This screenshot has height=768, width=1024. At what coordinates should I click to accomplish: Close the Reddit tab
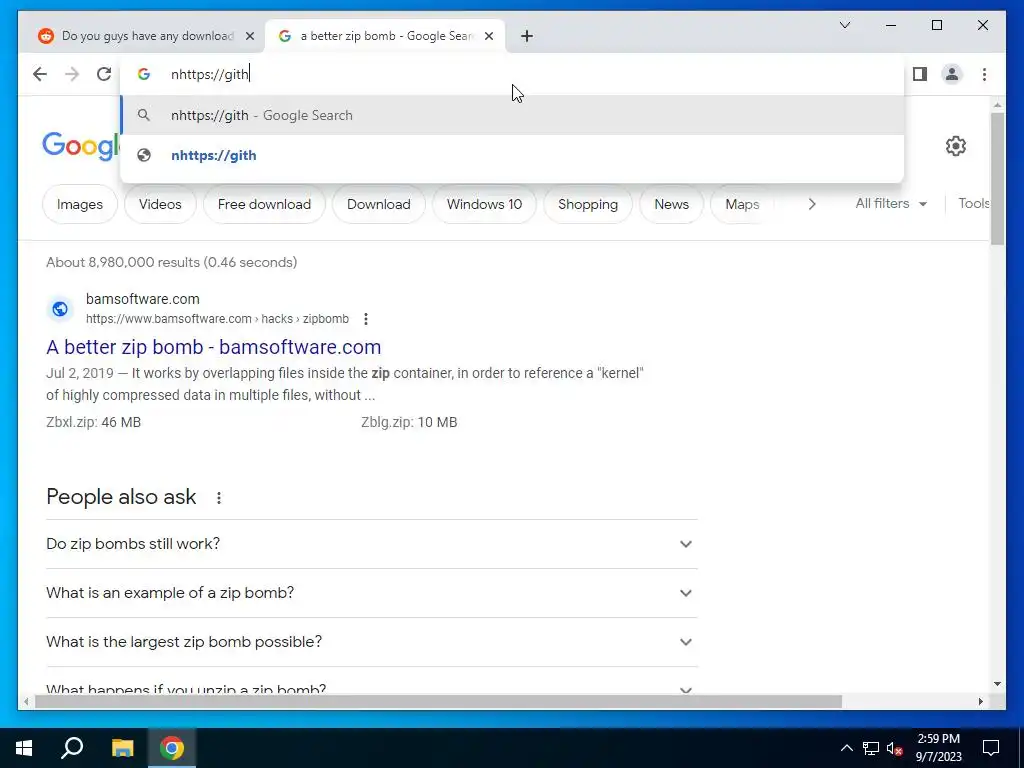coord(249,36)
